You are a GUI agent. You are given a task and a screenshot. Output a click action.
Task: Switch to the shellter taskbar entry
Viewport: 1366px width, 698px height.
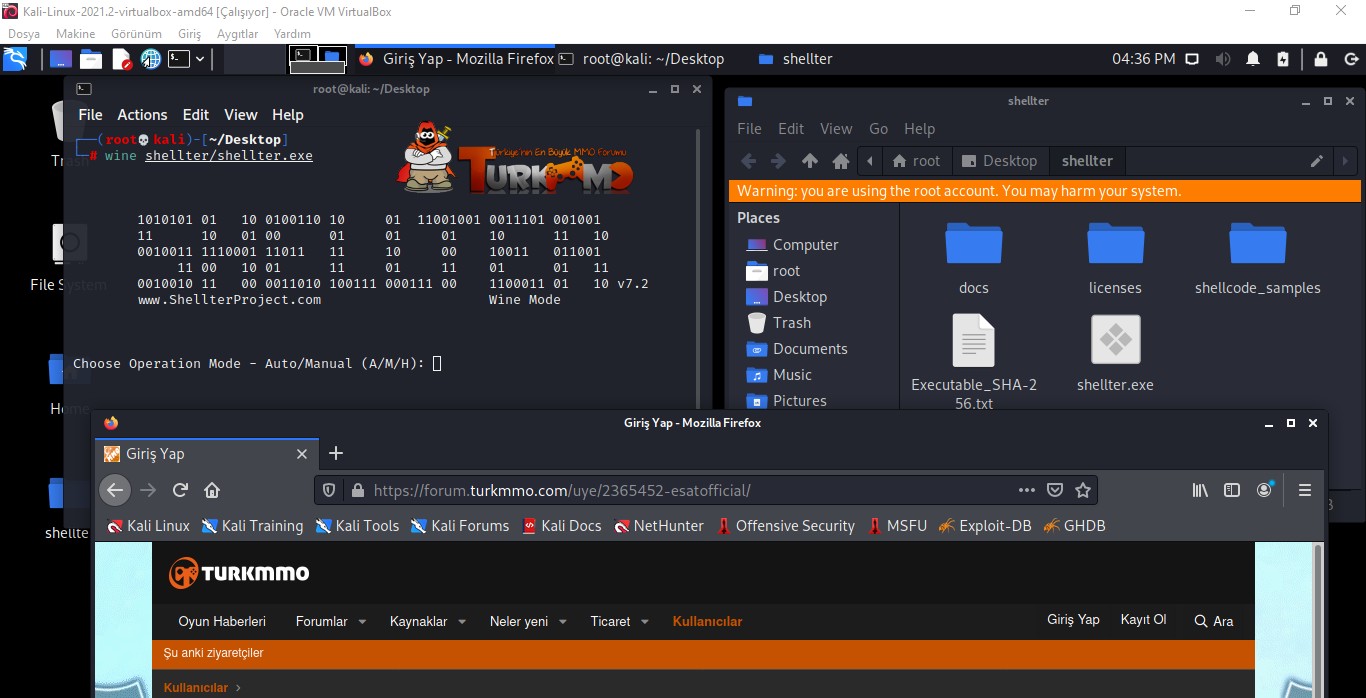click(796, 59)
